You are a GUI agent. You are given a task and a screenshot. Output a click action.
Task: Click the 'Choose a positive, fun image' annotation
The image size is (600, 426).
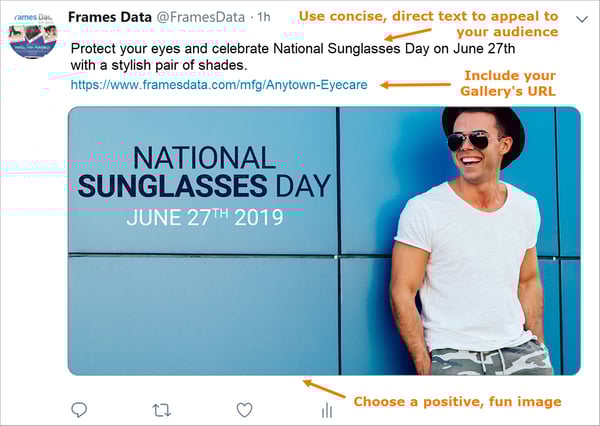tap(457, 402)
